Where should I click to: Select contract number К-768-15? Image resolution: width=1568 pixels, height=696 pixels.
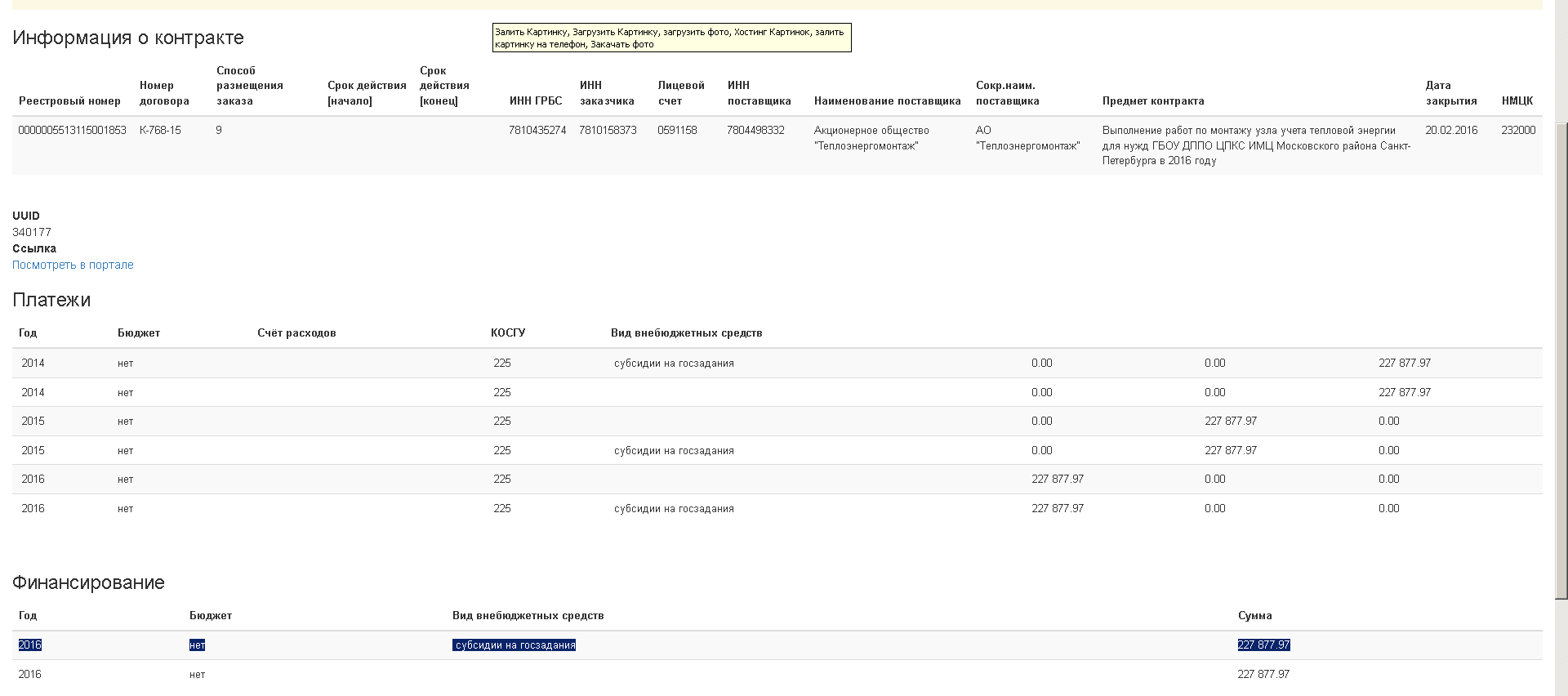click(x=160, y=130)
